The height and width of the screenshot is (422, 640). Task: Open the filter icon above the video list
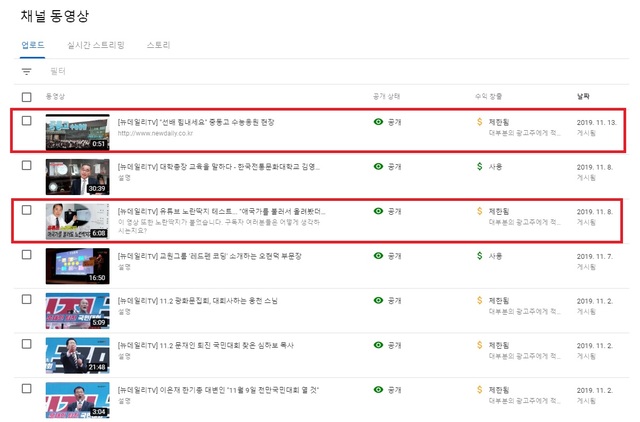[27, 72]
